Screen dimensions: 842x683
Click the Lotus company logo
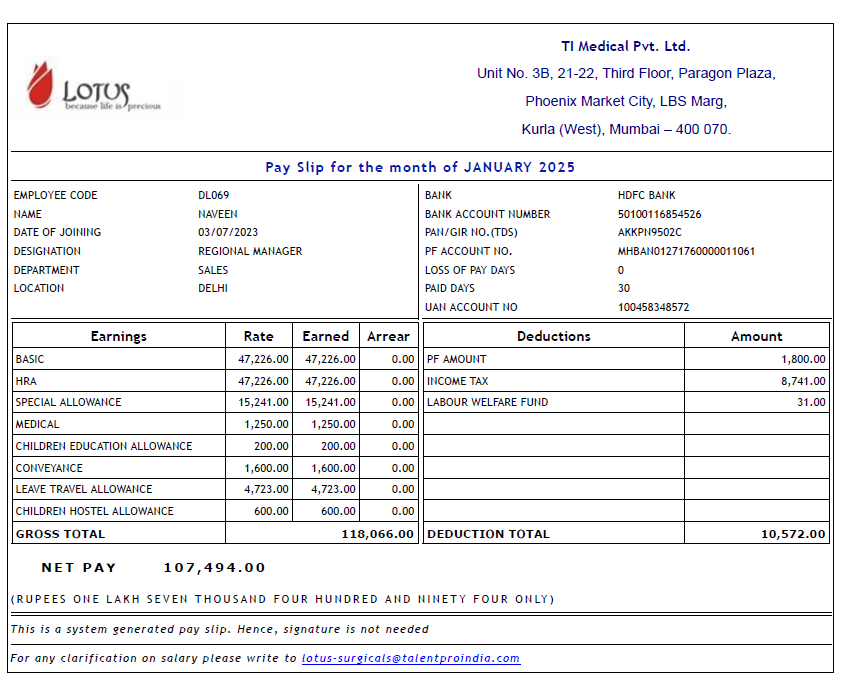pyautogui.click(x=92, y=88)
